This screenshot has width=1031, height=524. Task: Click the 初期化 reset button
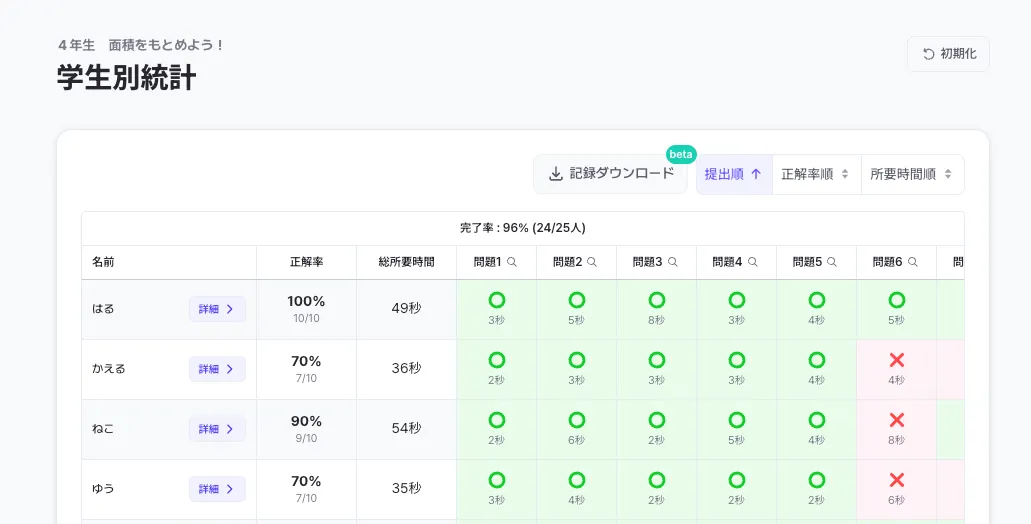coord(948,54)
